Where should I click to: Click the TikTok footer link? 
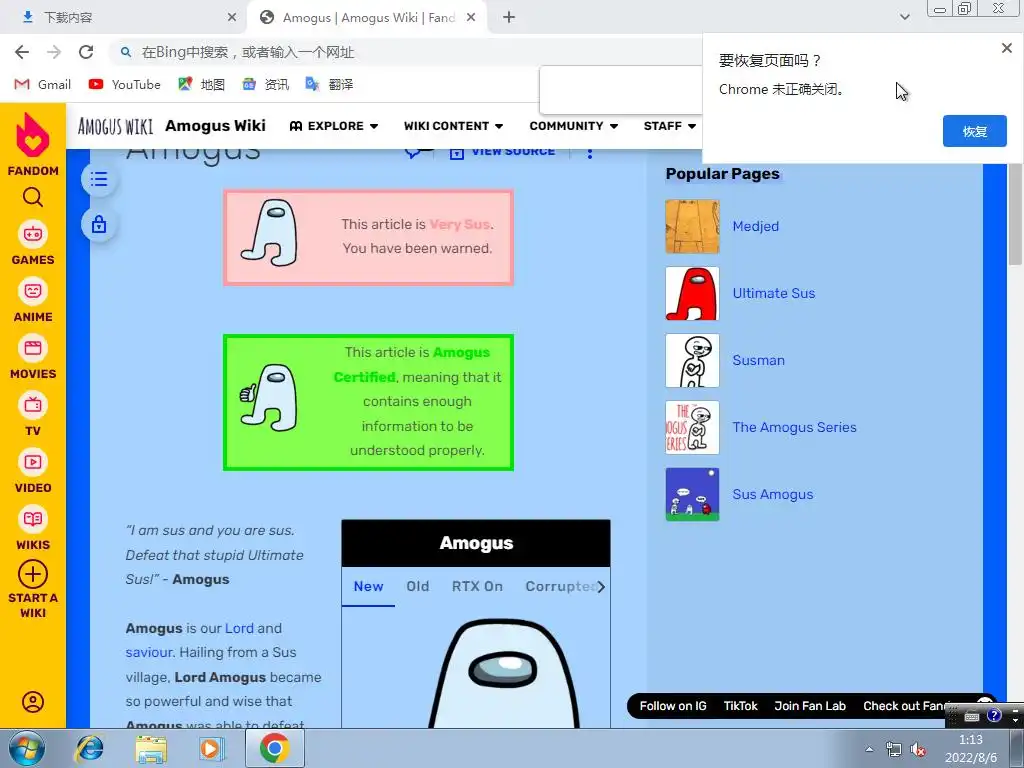(741, 706)
